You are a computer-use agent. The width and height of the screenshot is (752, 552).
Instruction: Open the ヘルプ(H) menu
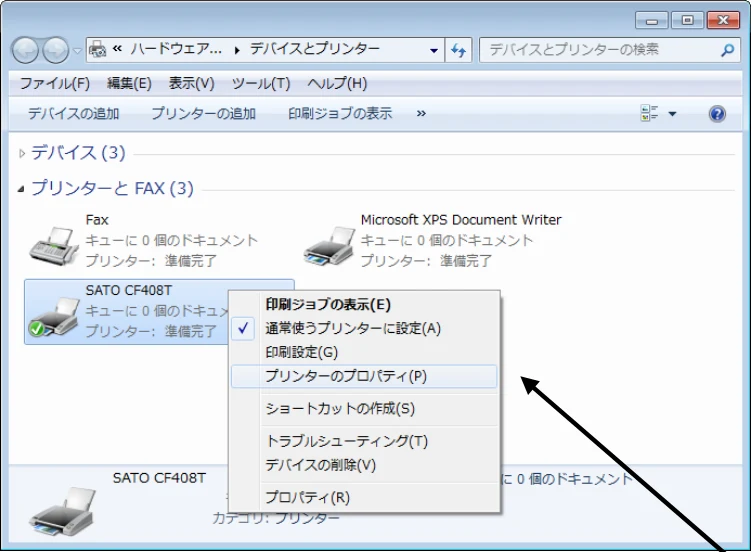click(x=337, y=83)
